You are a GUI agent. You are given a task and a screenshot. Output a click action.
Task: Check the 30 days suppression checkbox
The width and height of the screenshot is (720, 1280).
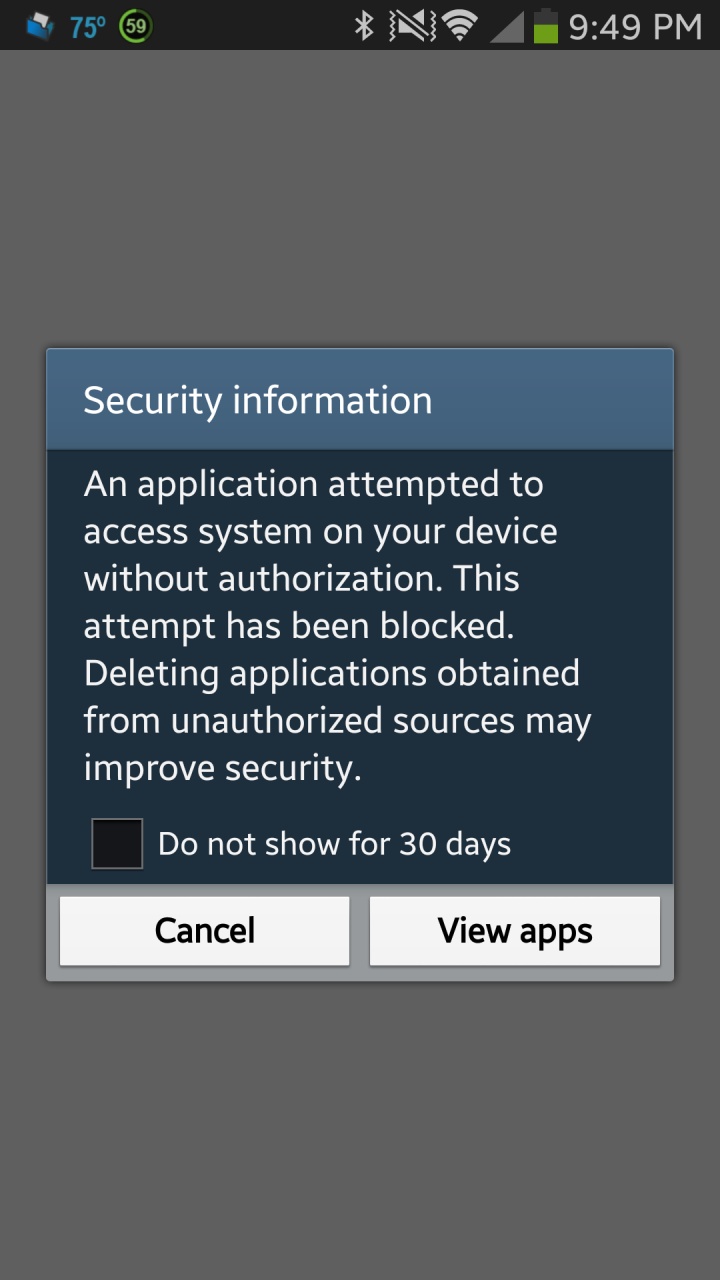coord(117,843)
